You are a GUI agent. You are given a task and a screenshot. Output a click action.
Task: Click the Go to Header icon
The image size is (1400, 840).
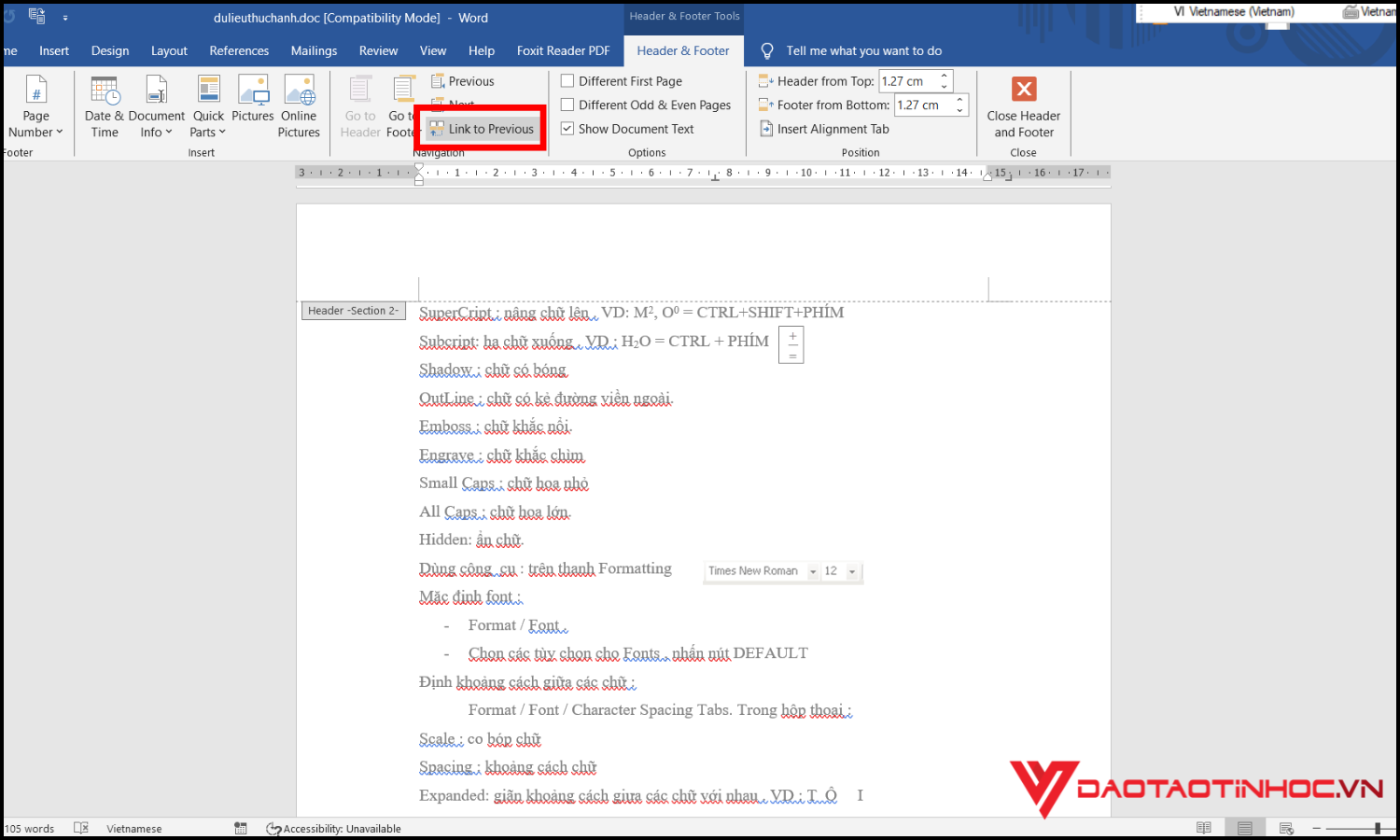(360, 91)
